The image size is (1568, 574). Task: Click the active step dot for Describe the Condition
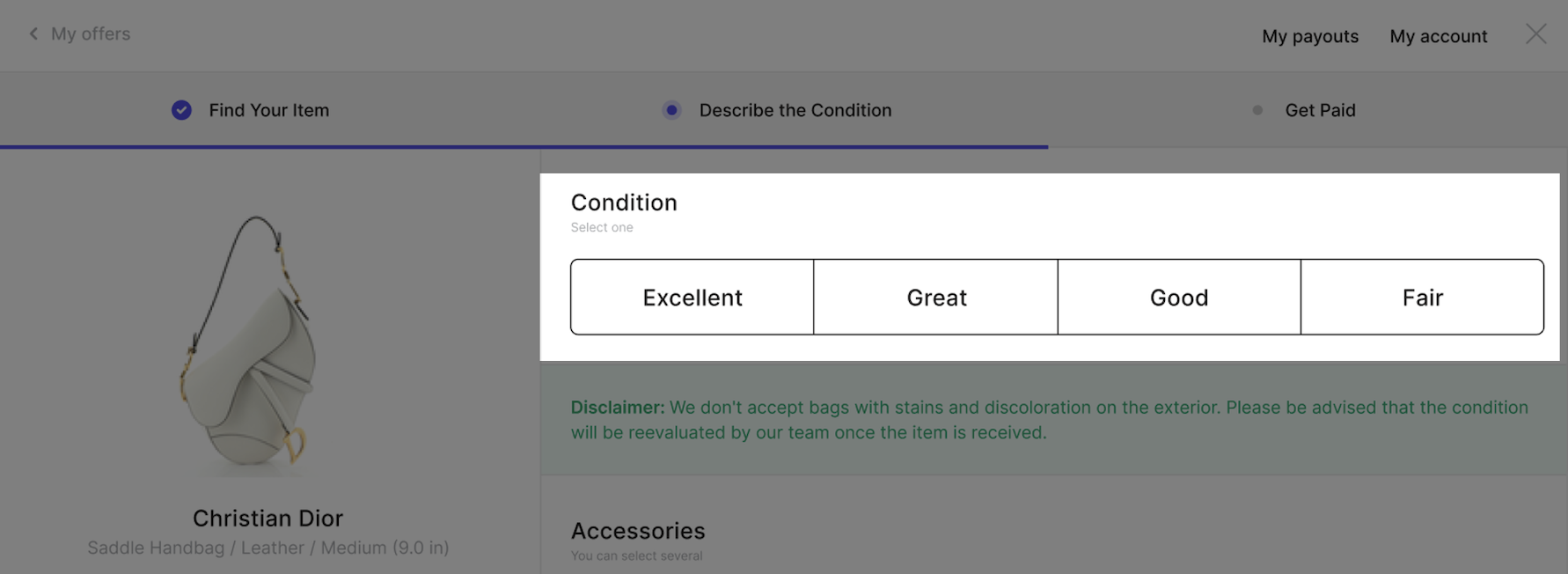point(671,110)
